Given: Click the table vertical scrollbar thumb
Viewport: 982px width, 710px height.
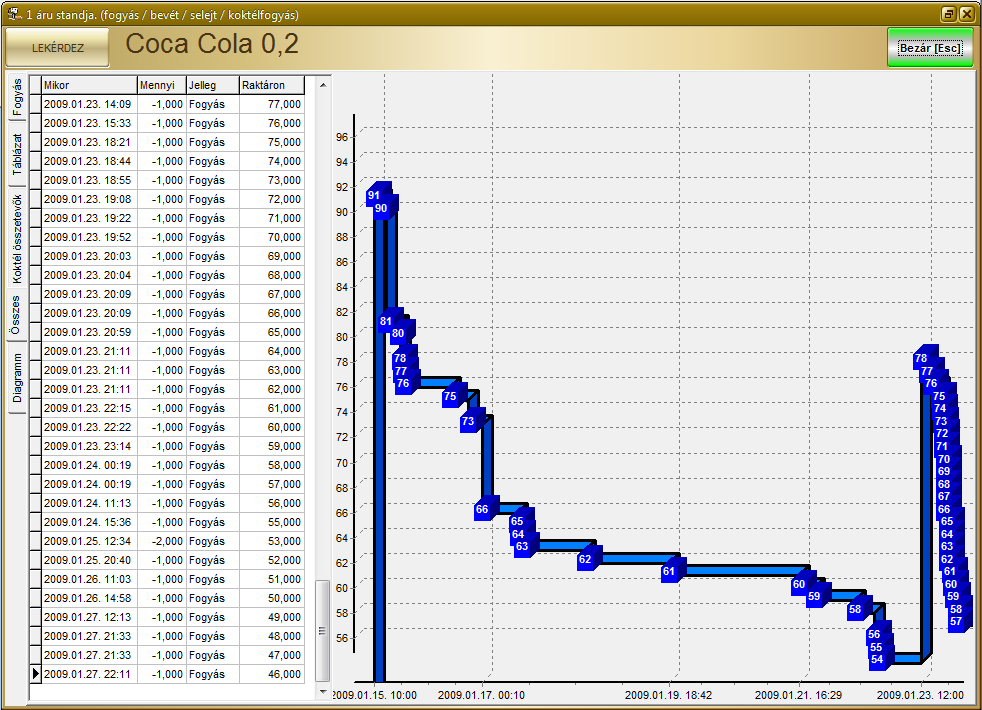Looking at the screenshot, I should click(323, 630).
